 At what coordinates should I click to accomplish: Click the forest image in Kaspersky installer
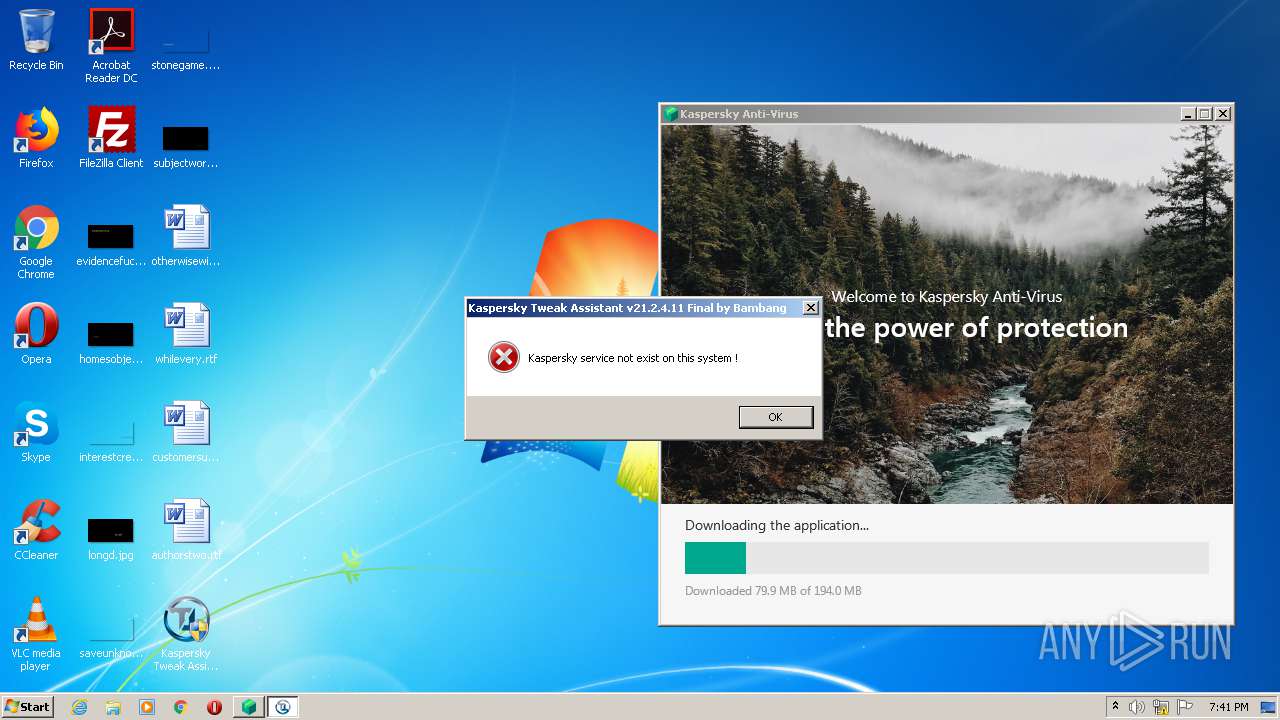coord(946,314)
